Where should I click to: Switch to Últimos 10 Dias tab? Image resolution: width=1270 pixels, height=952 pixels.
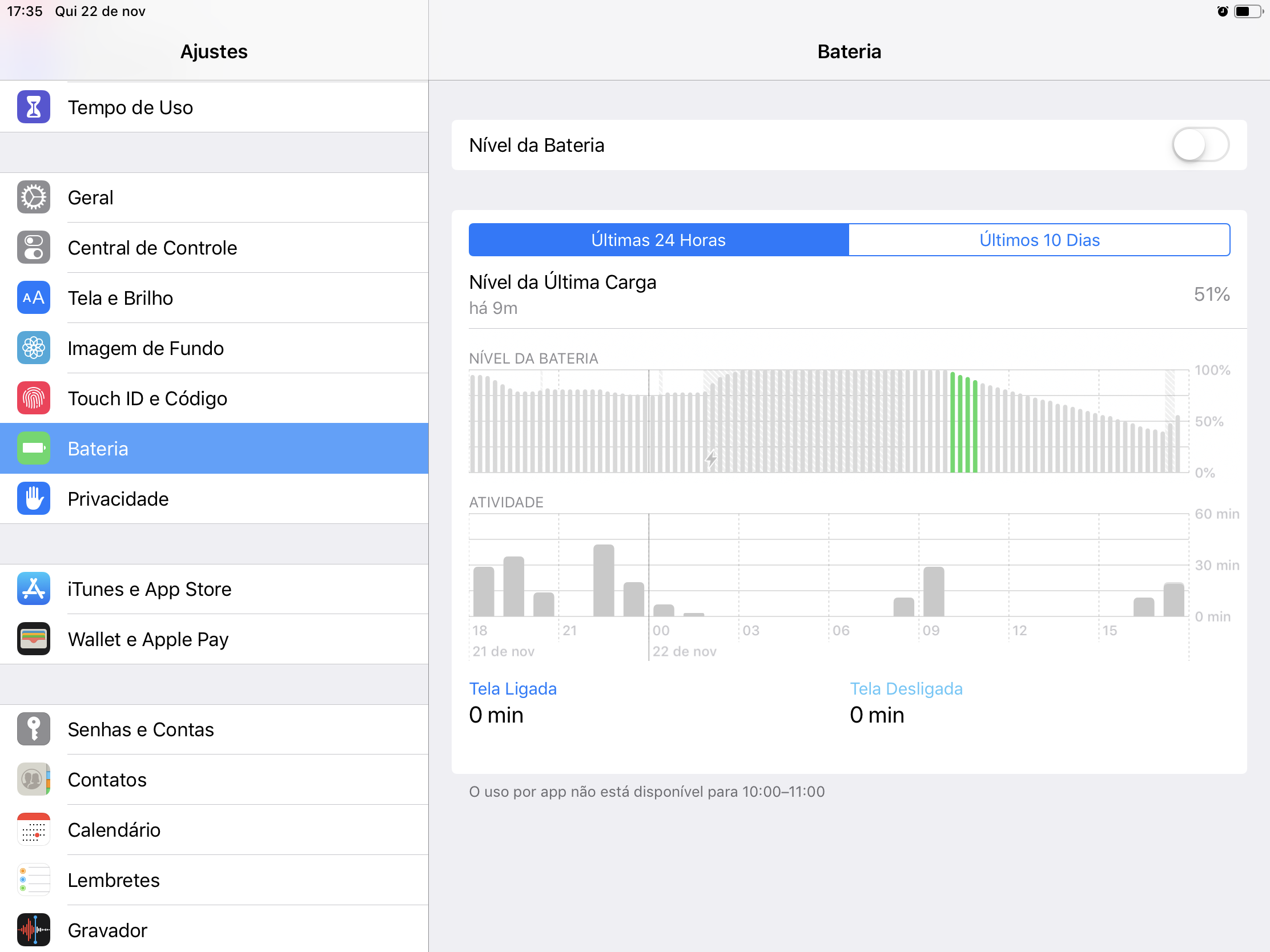(x=1039, y=240)
